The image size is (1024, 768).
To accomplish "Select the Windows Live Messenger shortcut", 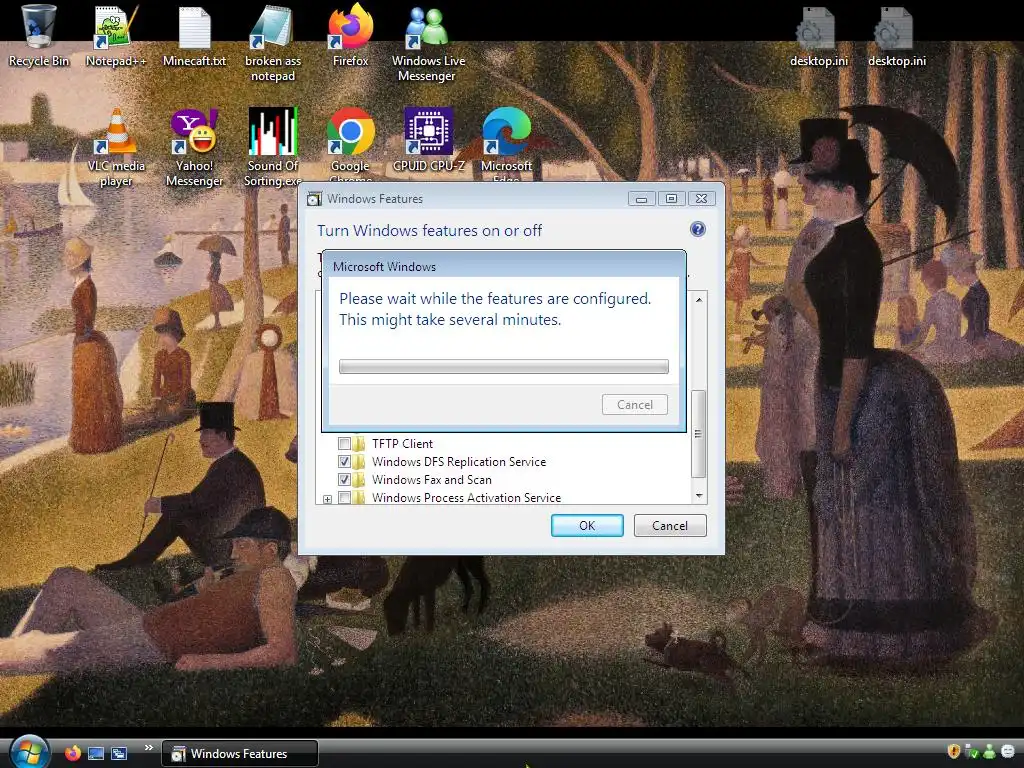I will [428, 43].
